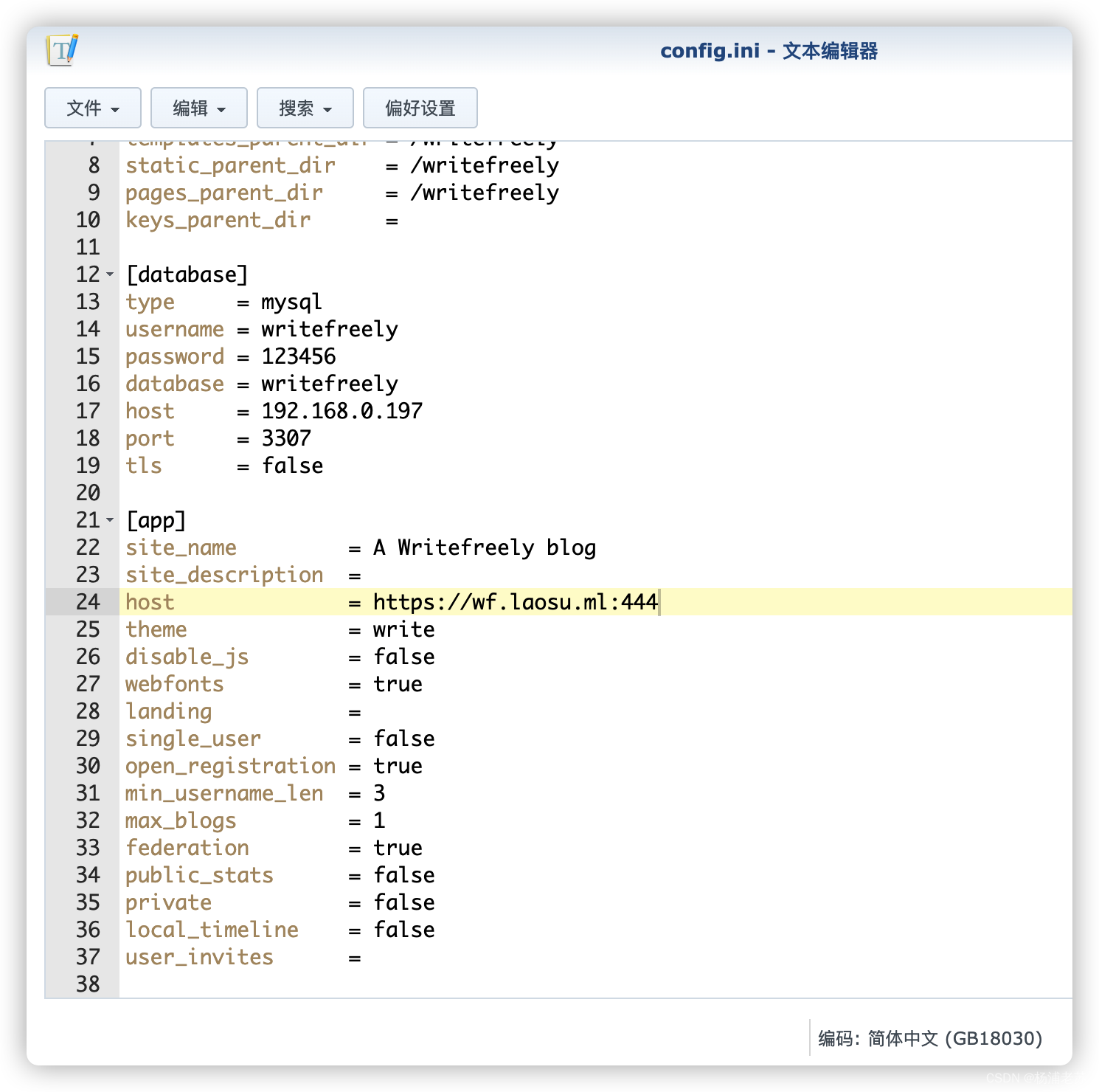1099x1092 pixels.
Task: Click the port value 3307
Action: [286, 438]
